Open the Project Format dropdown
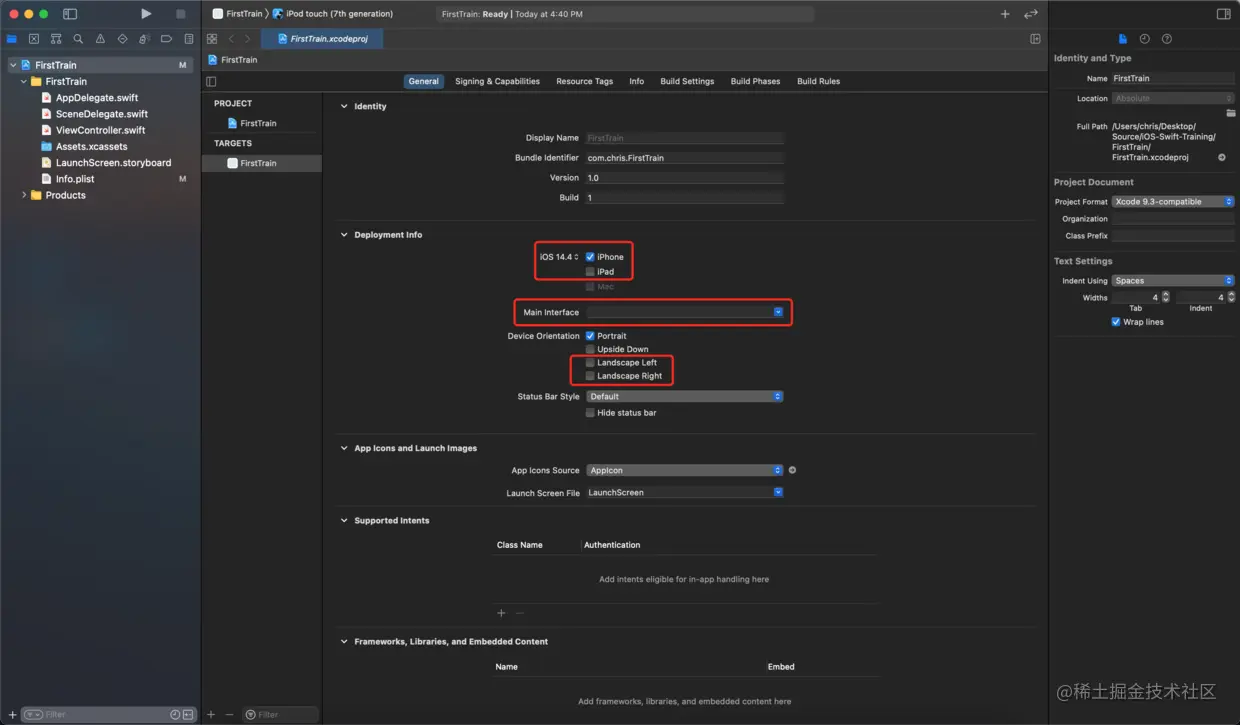Image resolution: width=1240 pixels, height=725 pixels. pyautogui.click(x=1173, y=202)
